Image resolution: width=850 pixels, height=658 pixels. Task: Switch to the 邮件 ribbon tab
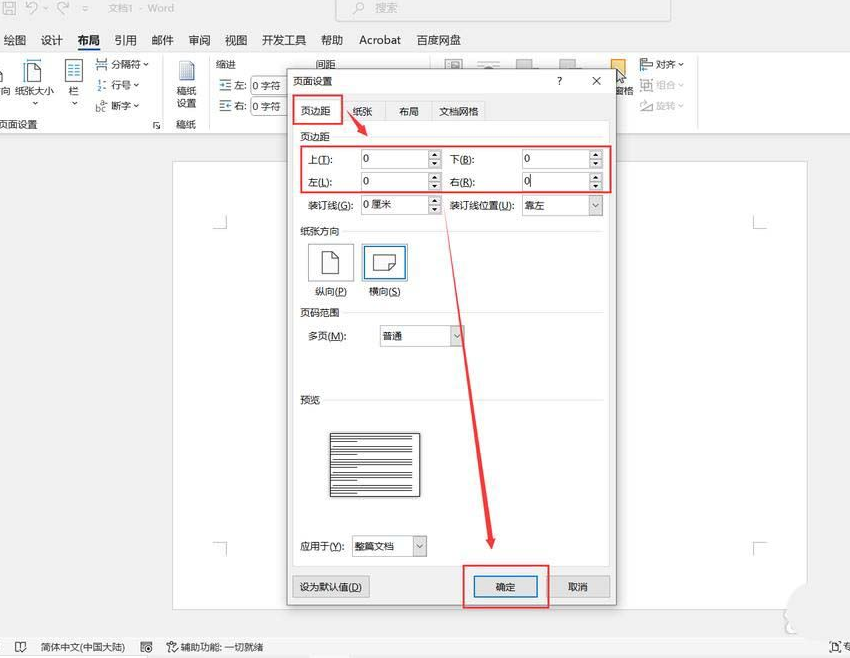point(162,40)
